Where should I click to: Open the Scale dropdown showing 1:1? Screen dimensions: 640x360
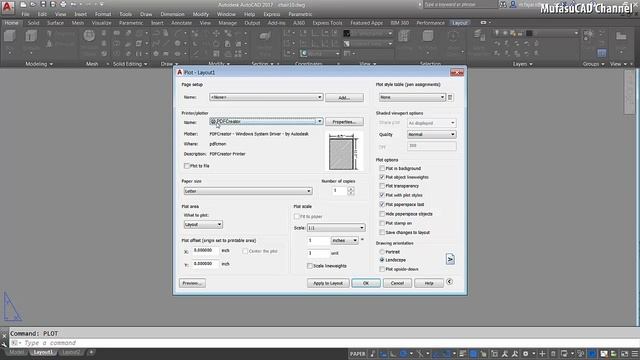point(336,228)
